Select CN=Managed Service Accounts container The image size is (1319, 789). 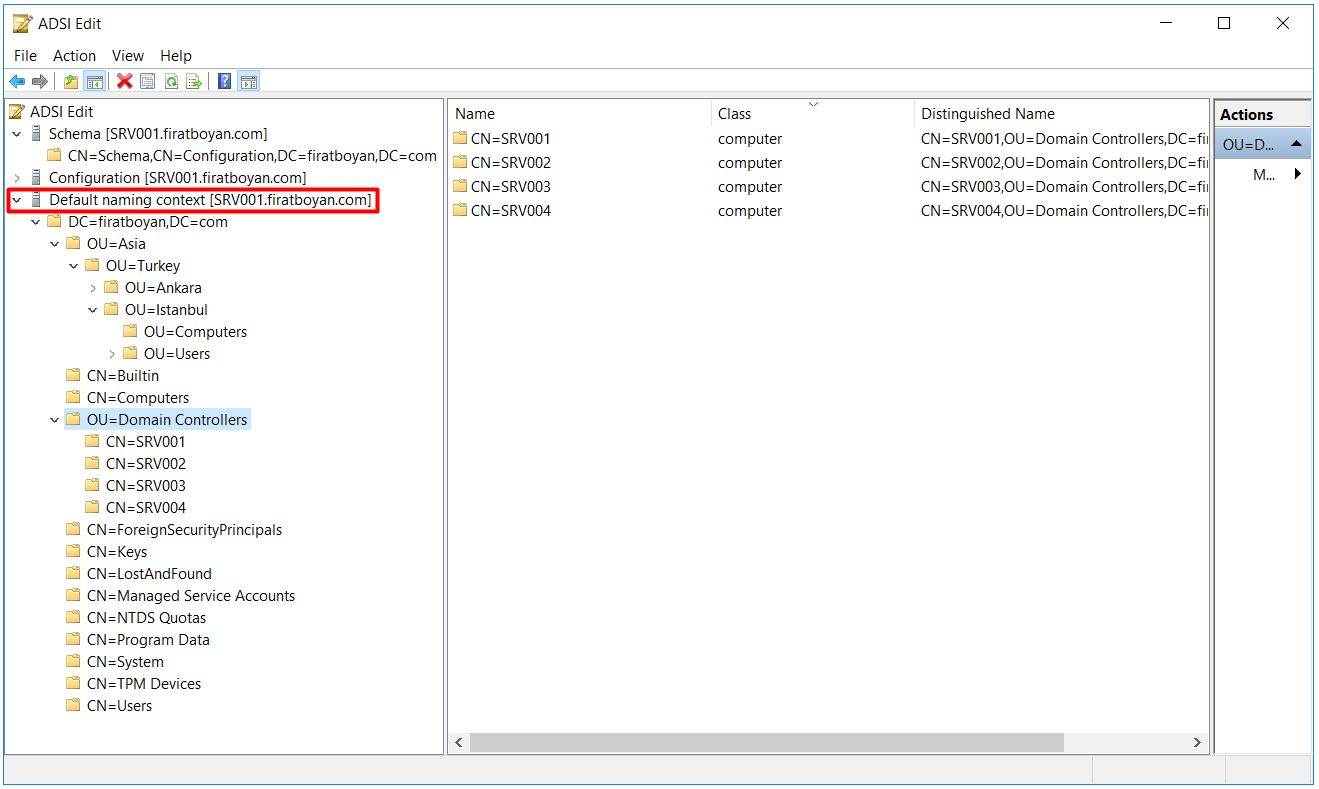[x=191, y=596]
